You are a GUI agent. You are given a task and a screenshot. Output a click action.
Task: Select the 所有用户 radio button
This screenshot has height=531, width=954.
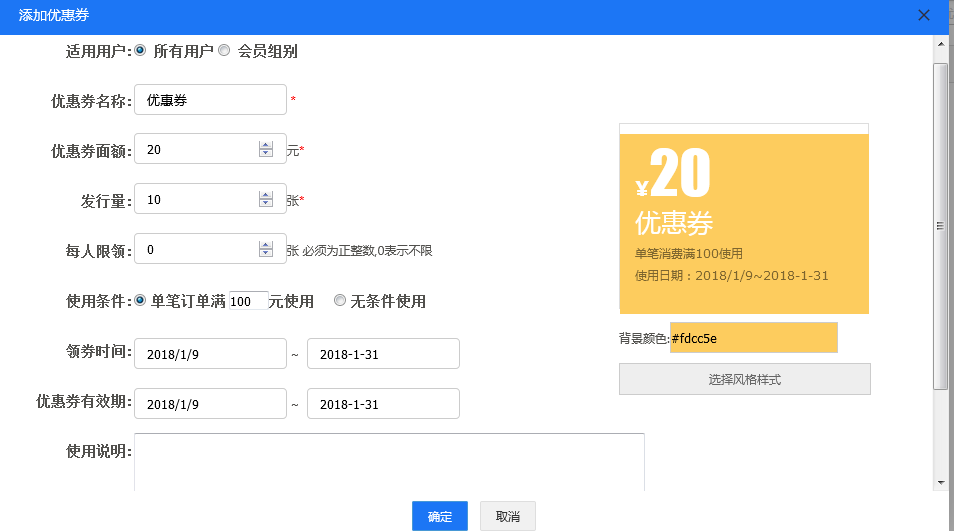click(x=140, y=50)
